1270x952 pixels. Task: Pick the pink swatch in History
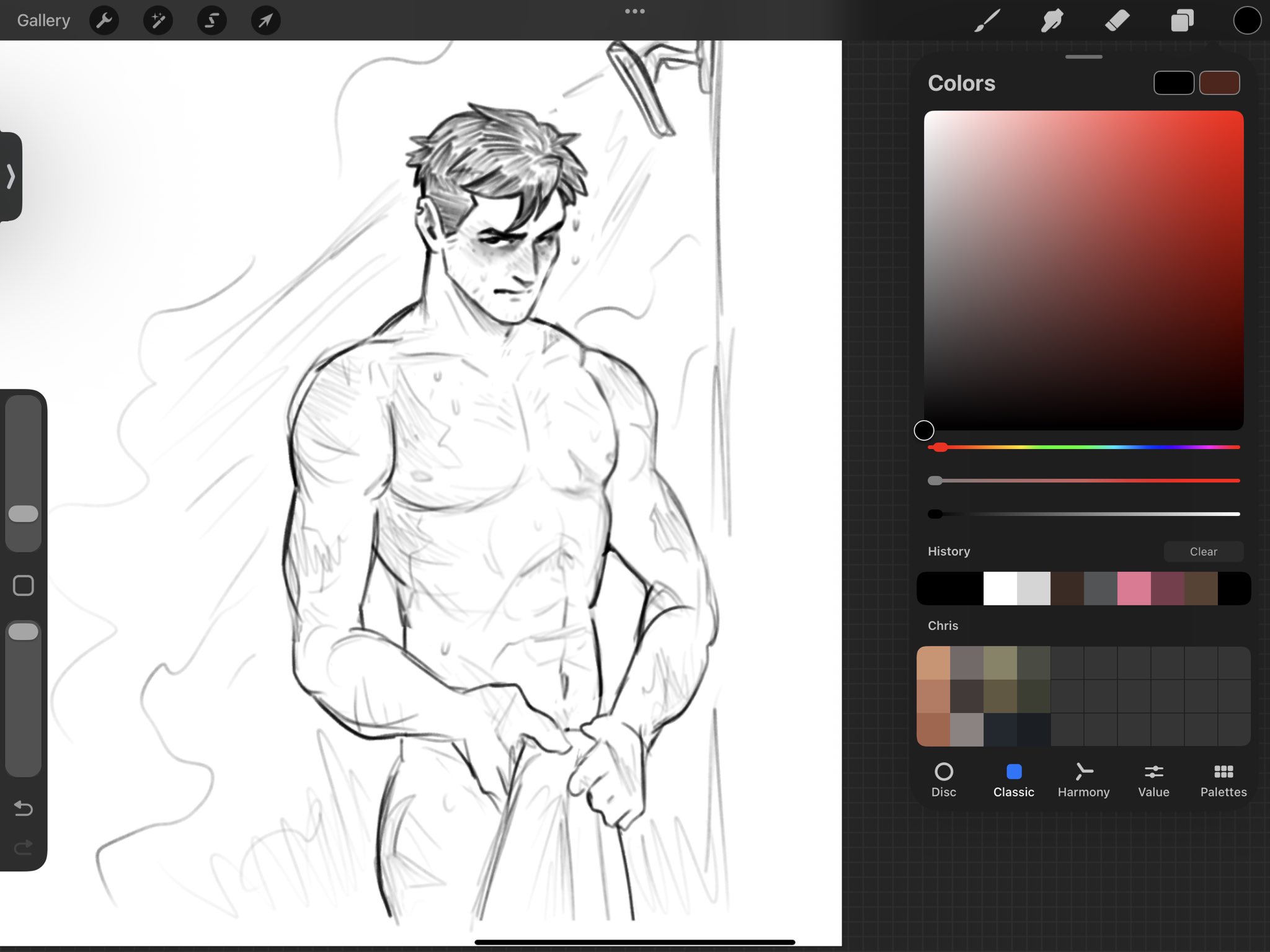pos(1134,589)
